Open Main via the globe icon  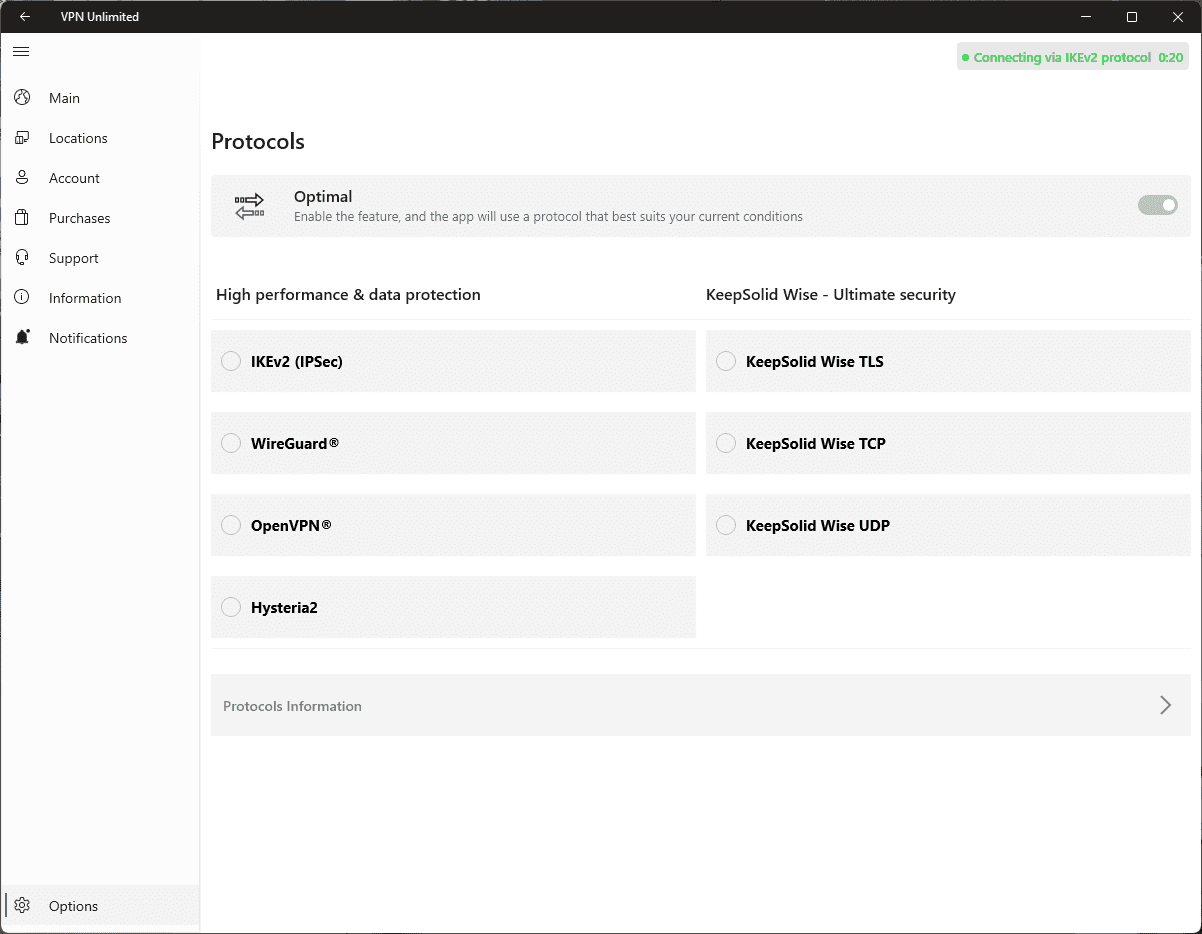click(22, 98)
